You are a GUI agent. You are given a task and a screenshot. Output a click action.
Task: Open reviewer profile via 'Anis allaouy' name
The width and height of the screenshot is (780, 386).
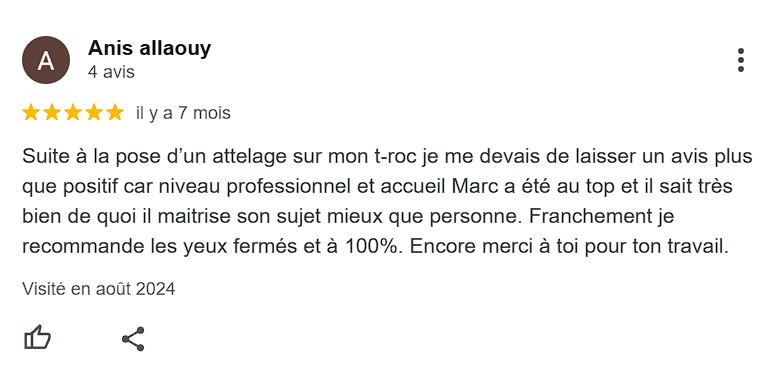tap(149, 48)
